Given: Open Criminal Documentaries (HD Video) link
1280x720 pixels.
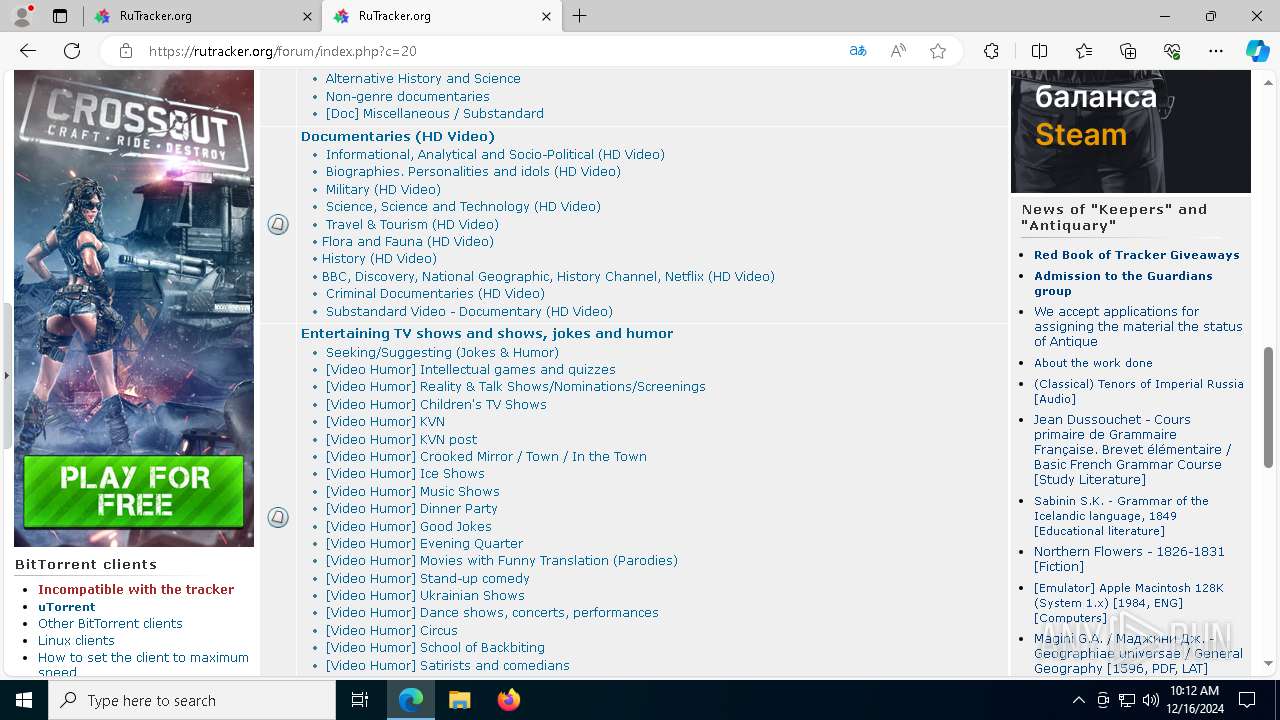Looking at the screenshot, I should click(x=435, y=293).
